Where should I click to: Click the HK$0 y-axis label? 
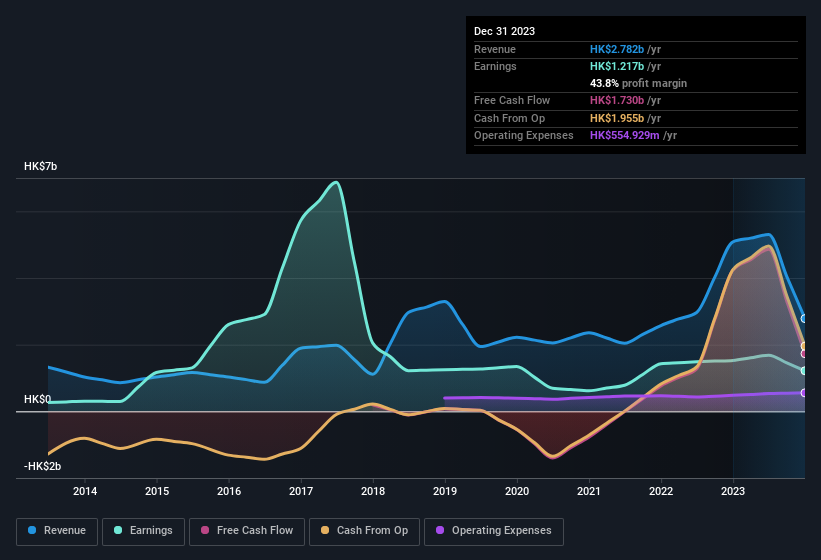point(37,399)
